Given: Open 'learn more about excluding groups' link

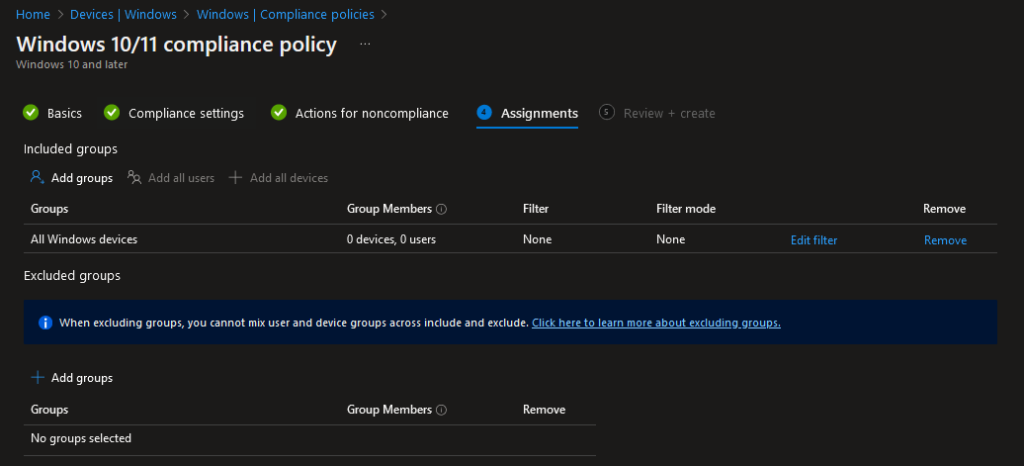Looking at the screenshot, I should 656,322.
